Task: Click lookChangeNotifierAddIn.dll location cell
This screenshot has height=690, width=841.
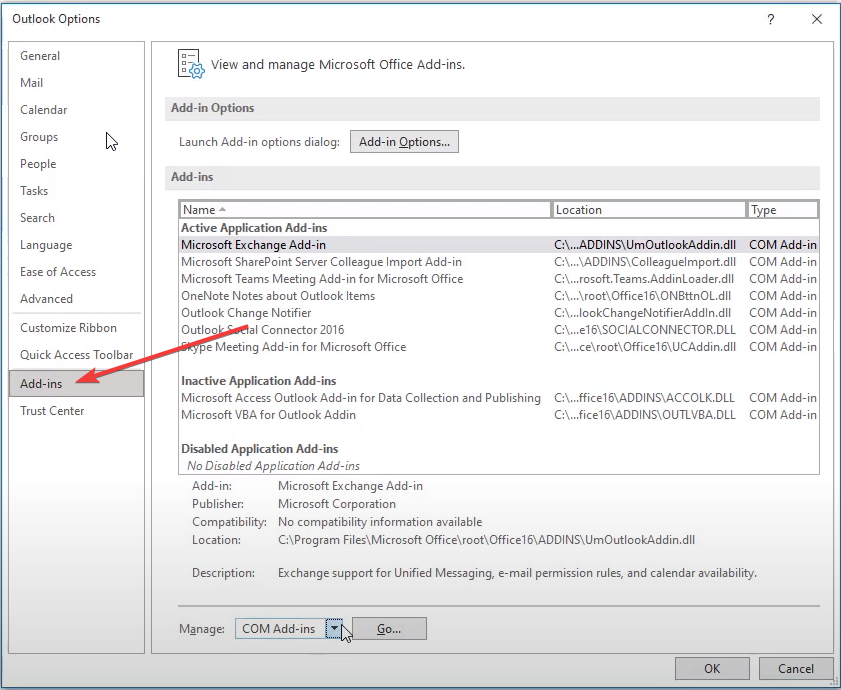Action: [643, 313]
